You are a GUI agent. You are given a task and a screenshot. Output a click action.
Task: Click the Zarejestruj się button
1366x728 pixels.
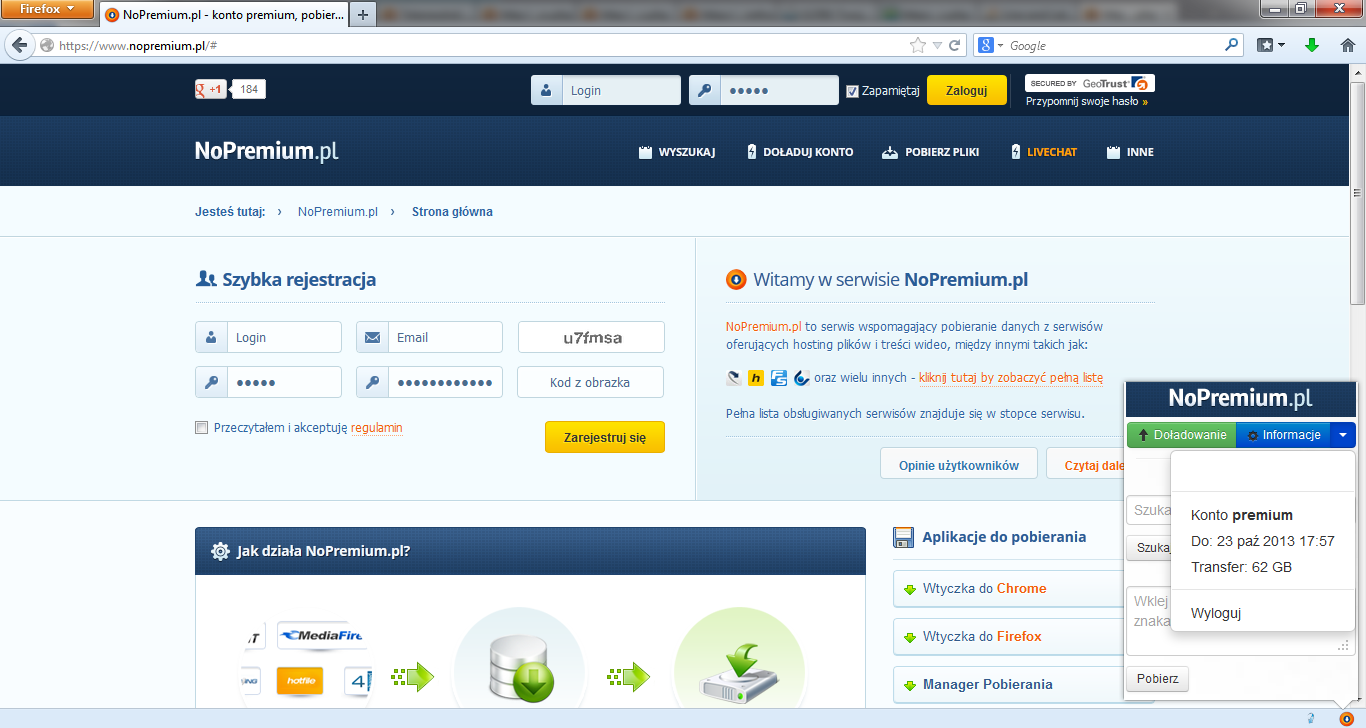tap(605, 437)
